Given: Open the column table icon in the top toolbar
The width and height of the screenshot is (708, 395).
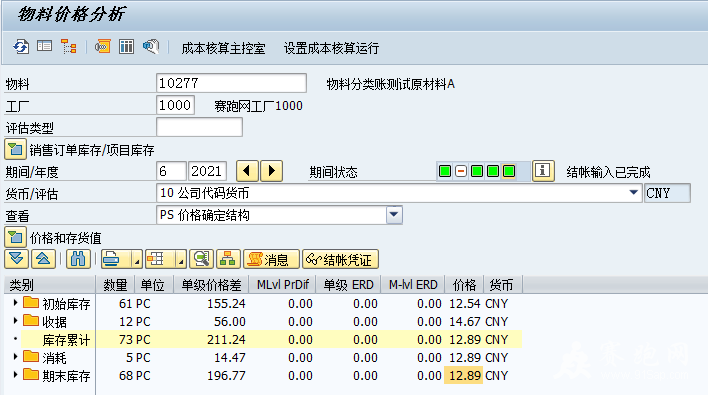Looking at the screenshot, I should 126,46.
